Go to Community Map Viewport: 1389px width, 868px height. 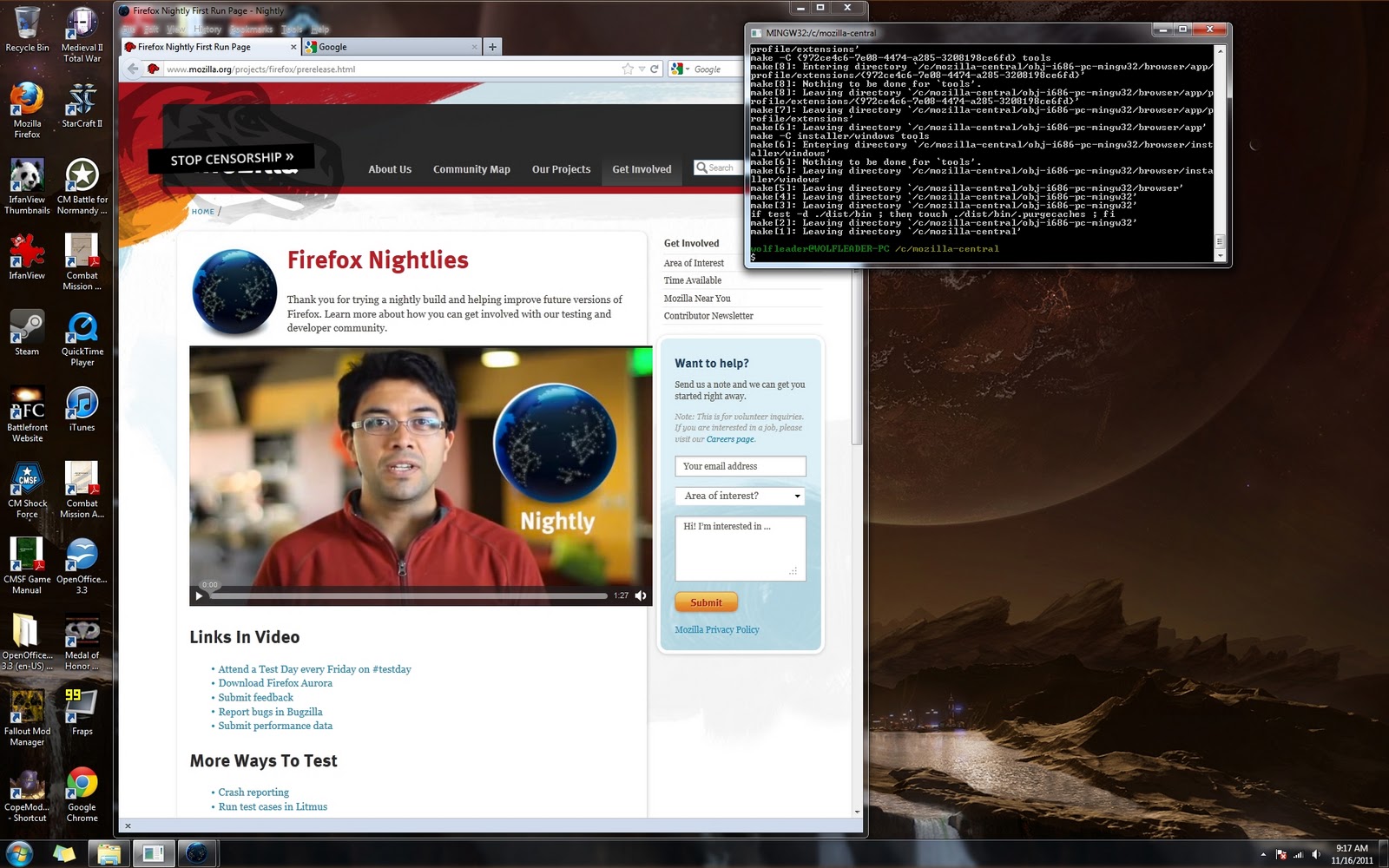(x=471, y=169)
